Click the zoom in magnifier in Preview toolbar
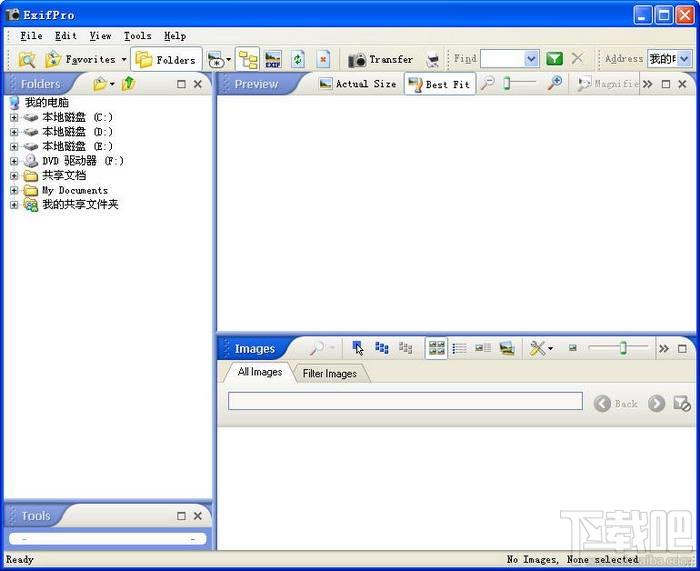Image resolution: width=700 pixels, height=571 pixels. [555, 83]
